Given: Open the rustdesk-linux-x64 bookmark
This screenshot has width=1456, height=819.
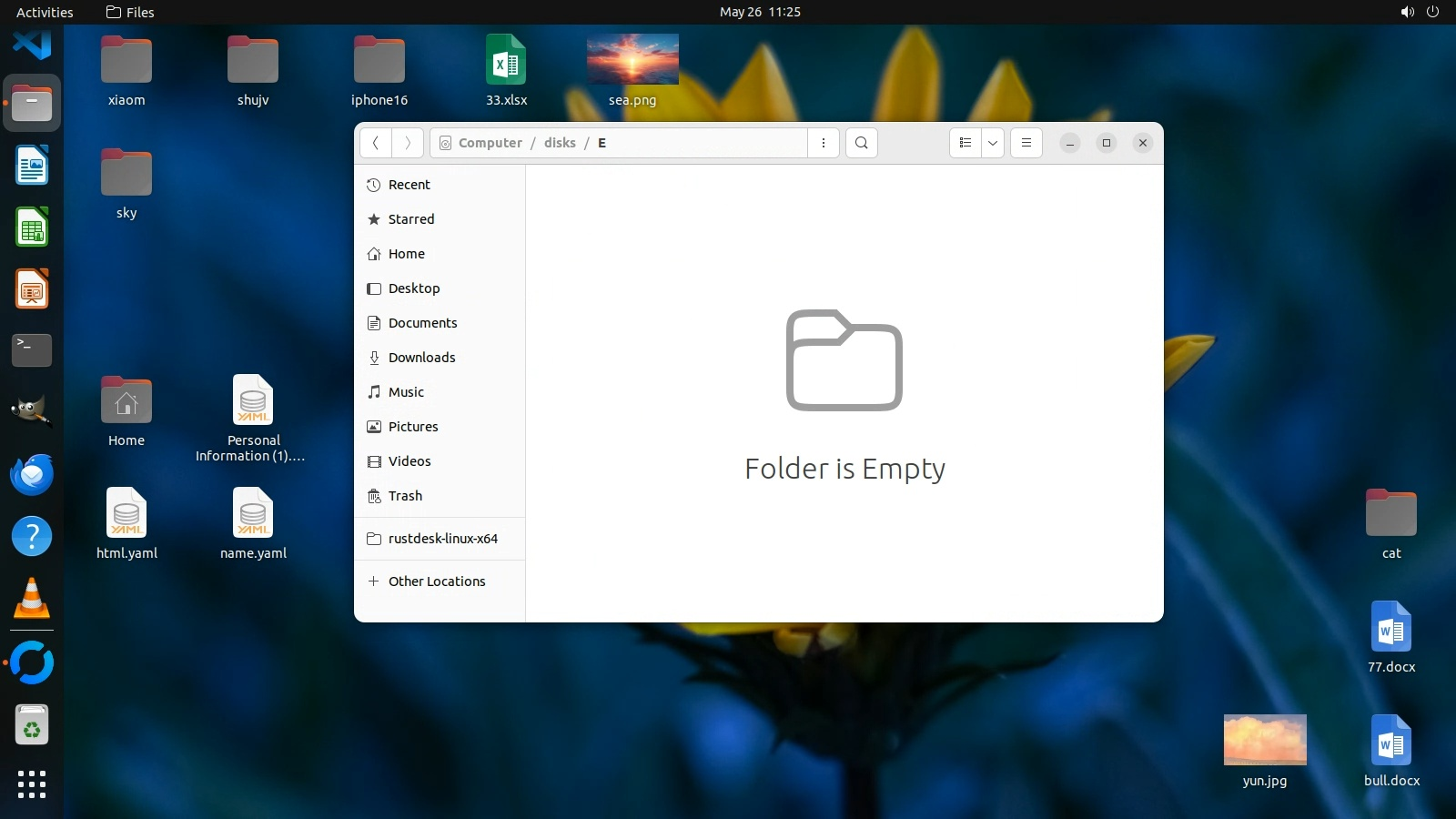Looking at the screenshot, I should point(442,539).
